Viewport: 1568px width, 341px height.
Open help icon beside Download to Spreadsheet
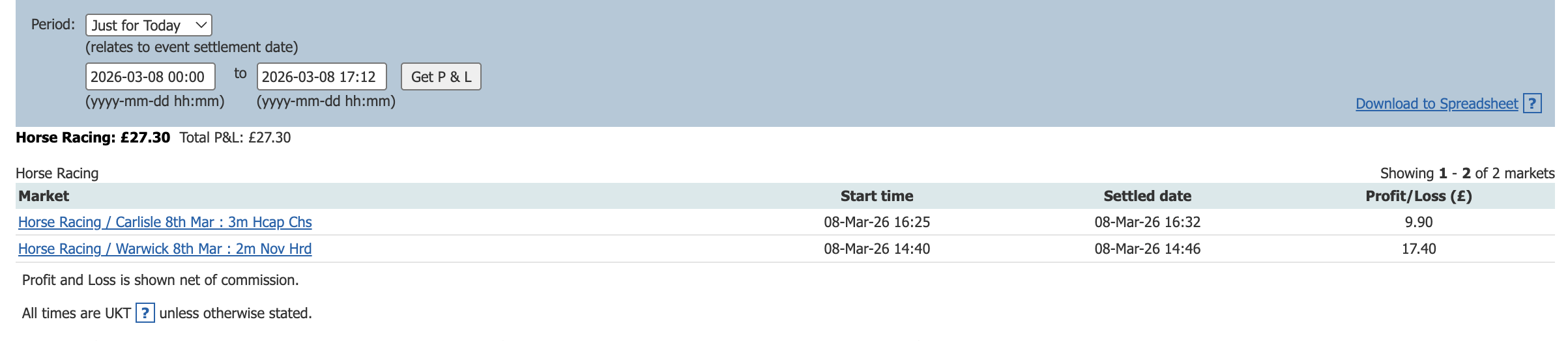tap(1532, 103)
